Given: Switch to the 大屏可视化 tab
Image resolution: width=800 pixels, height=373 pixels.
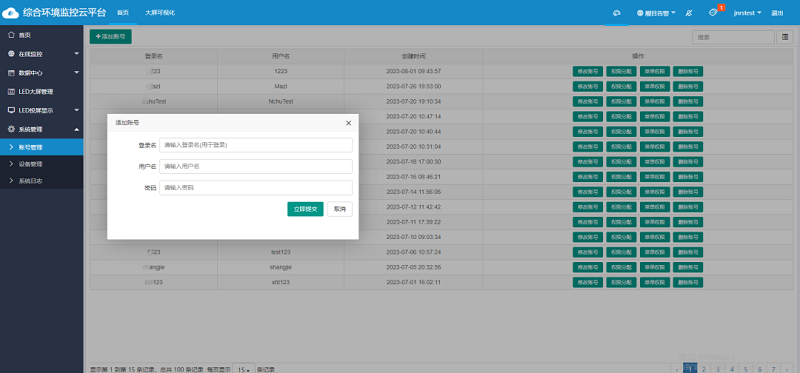Looking at the screenshot, I should point(160,13).
